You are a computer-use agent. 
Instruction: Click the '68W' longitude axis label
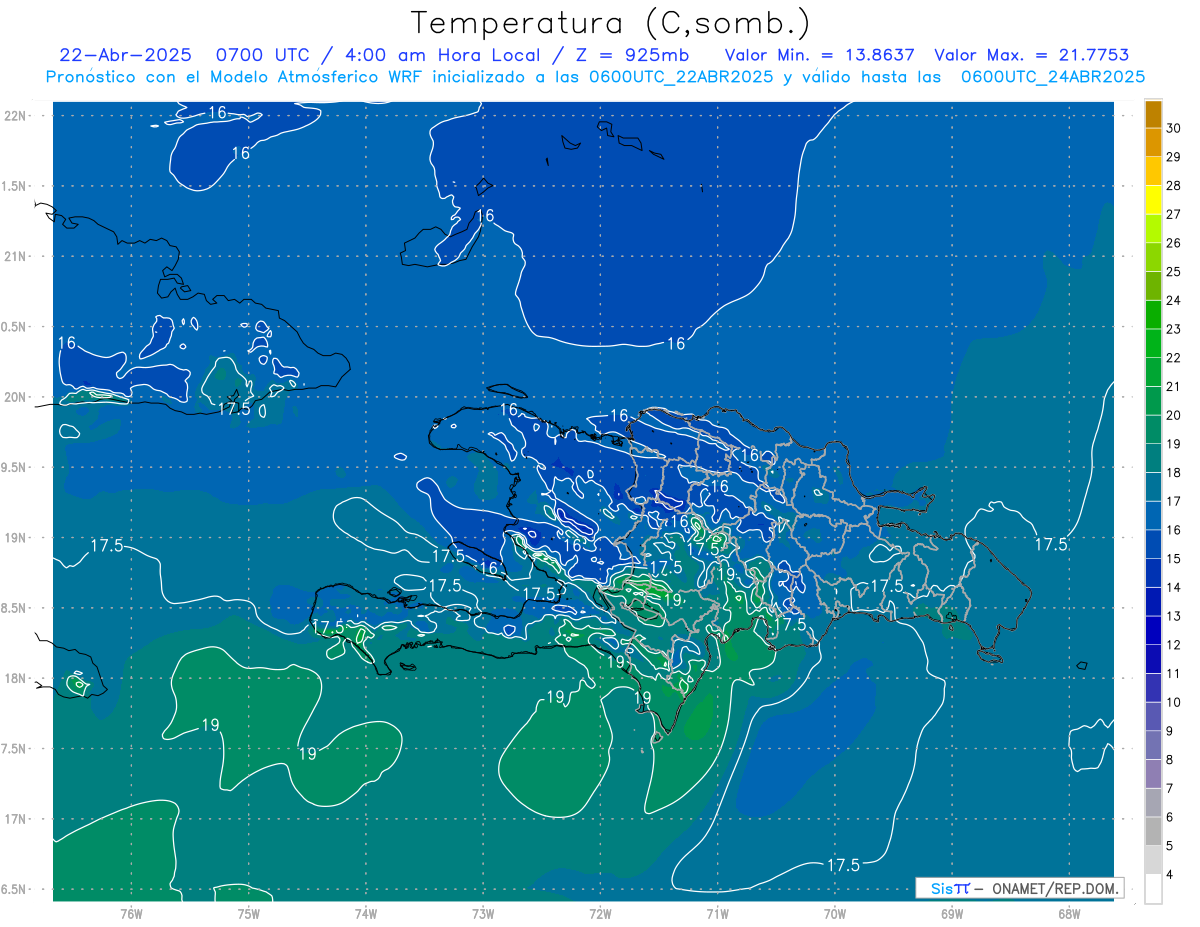coord(1068,914)
